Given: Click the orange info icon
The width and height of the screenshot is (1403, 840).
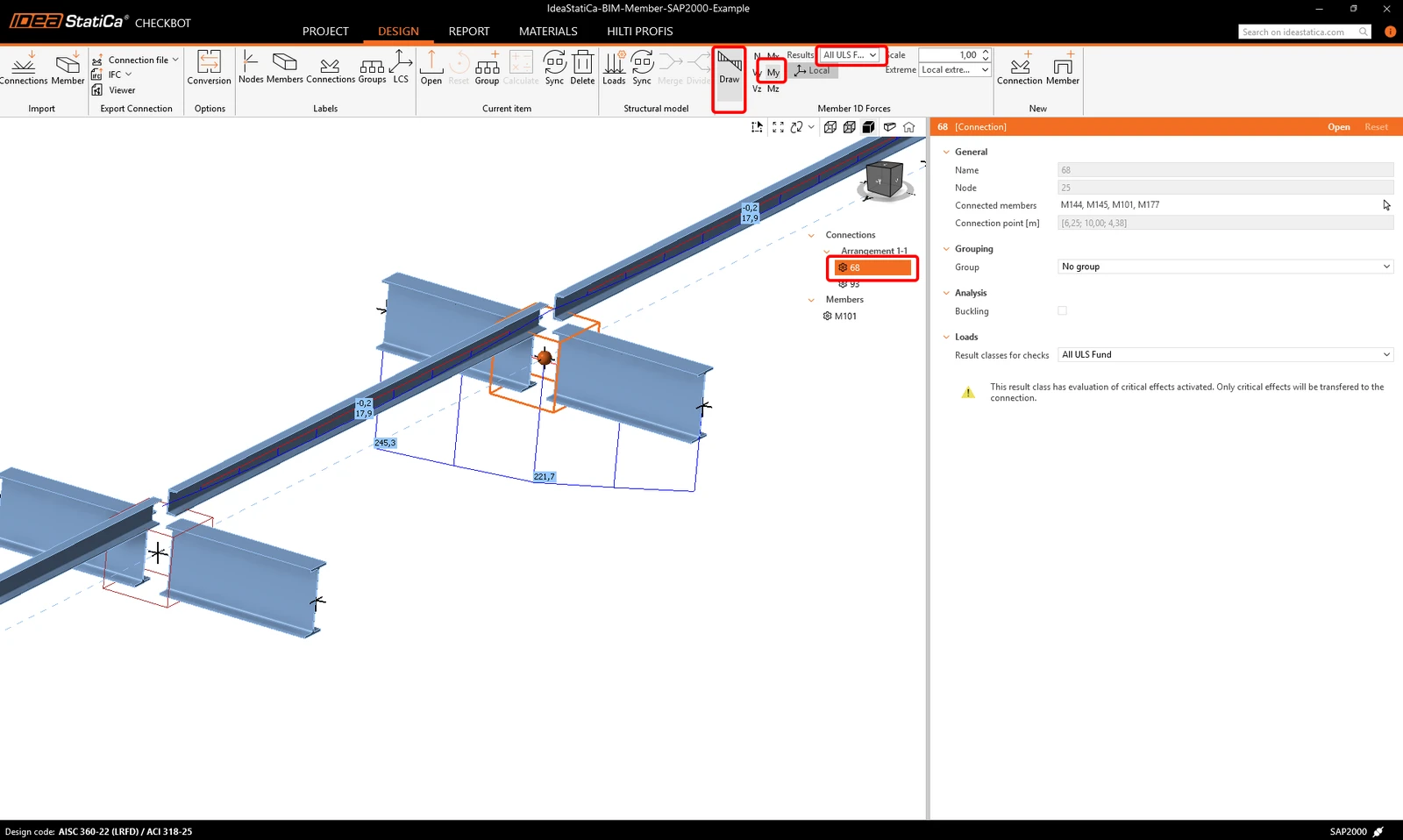Looking at the screenshot, I should (x=1390, y=32).
